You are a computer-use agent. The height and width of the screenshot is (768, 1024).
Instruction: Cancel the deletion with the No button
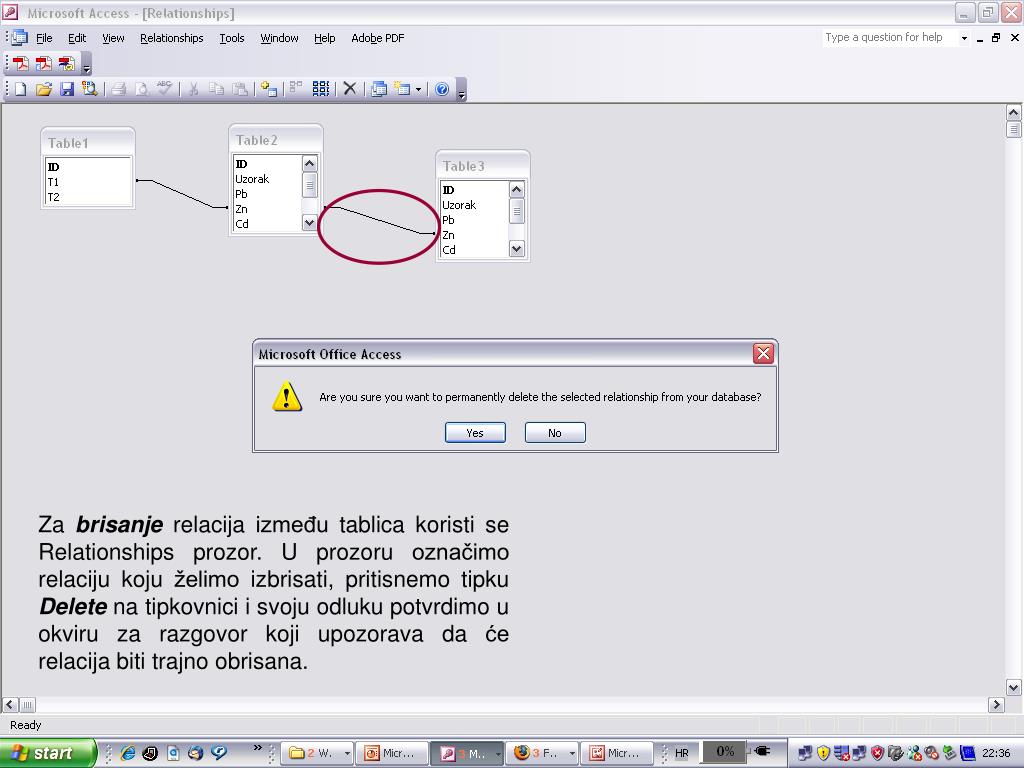point(555,432)
